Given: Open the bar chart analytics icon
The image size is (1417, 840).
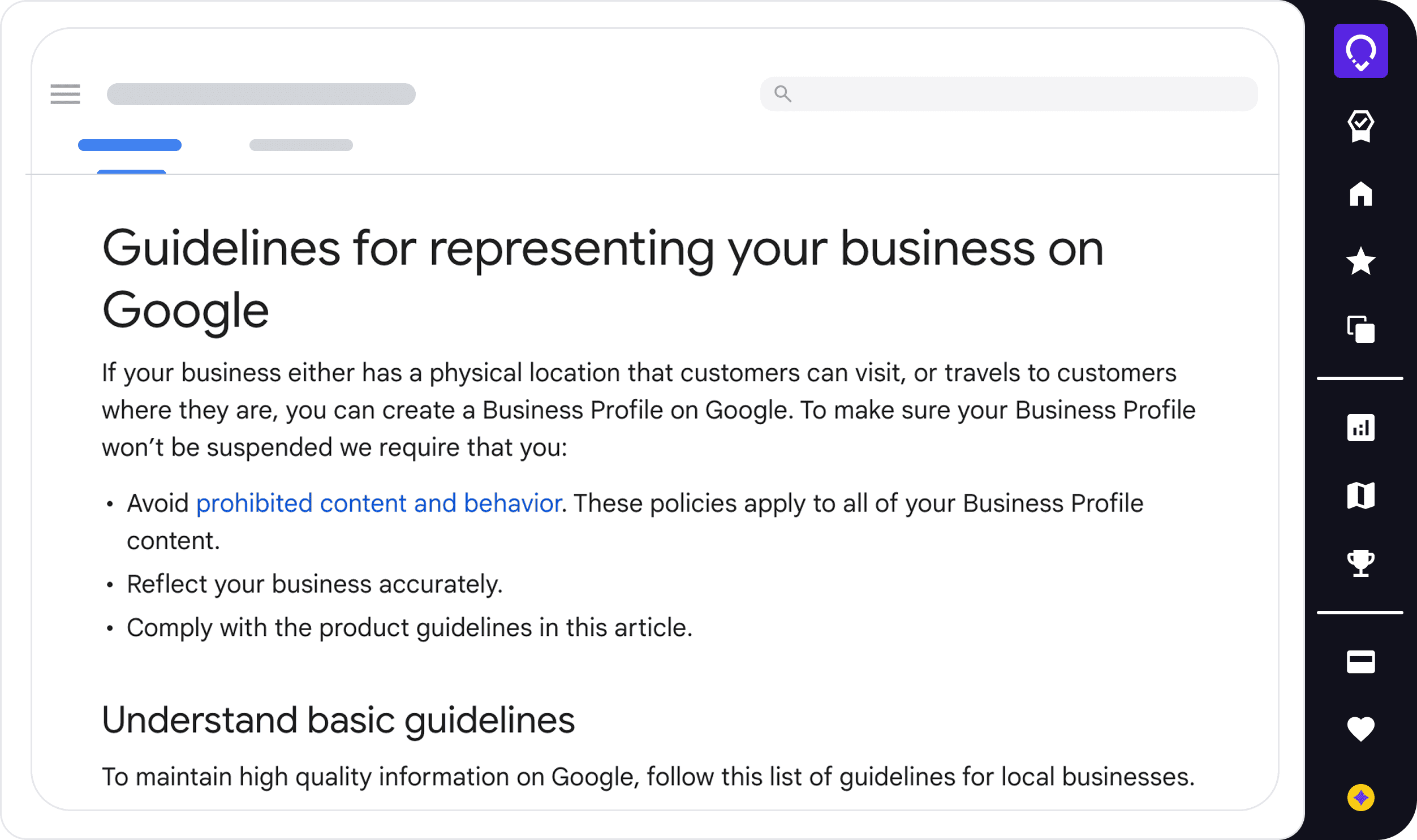Looking at the screenshot, I should point(1360,428).
